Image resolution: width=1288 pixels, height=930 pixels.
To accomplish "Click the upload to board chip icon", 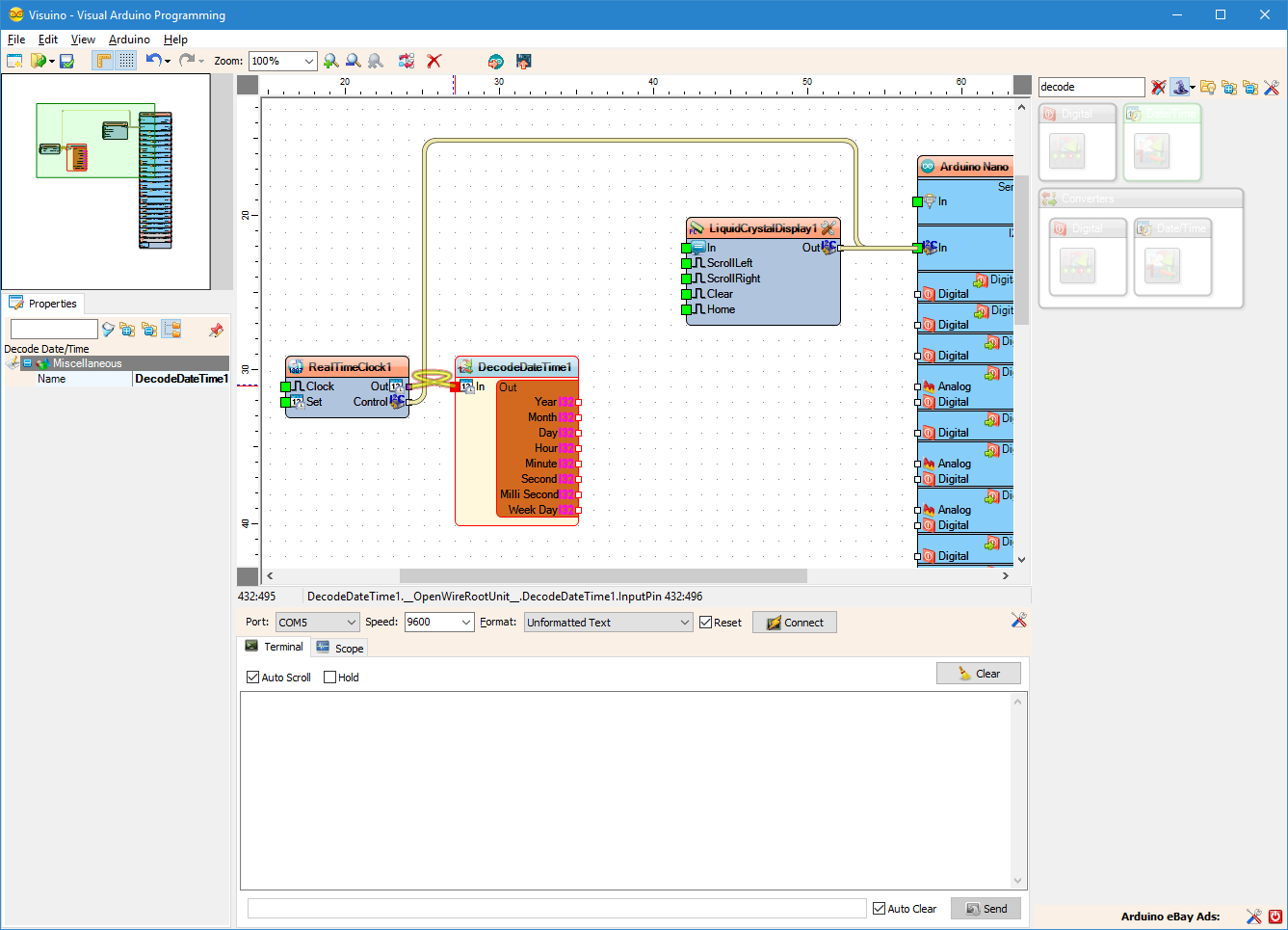I will 524,61.
